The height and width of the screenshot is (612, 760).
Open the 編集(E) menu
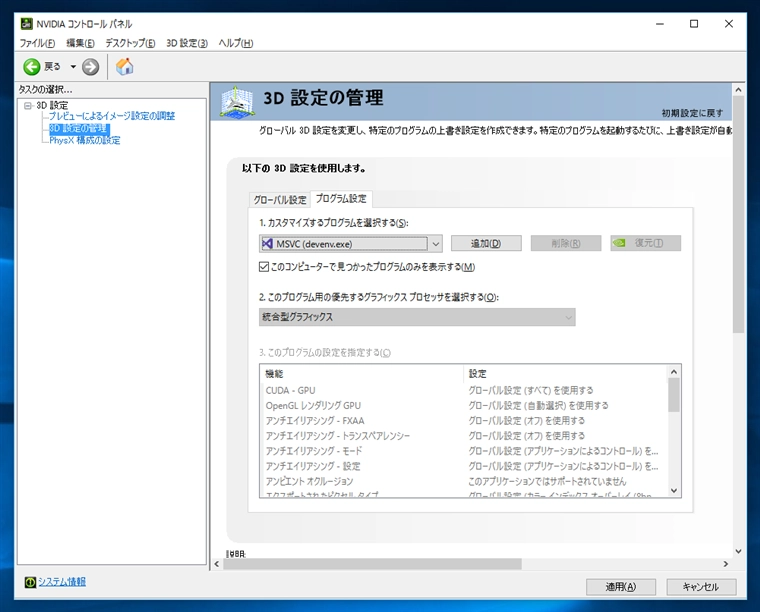point(80,43)
